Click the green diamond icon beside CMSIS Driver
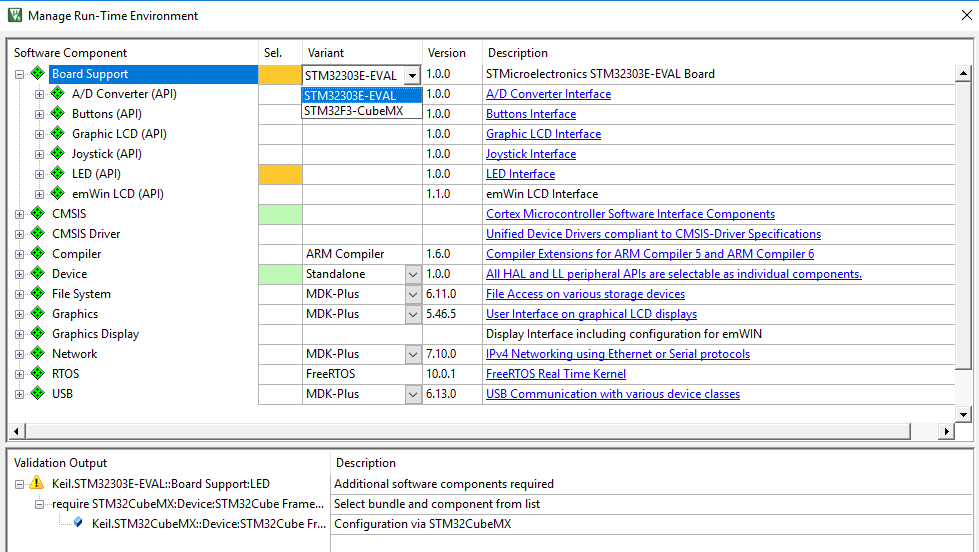Screen dimensions: 979x552 click(38, 233)
